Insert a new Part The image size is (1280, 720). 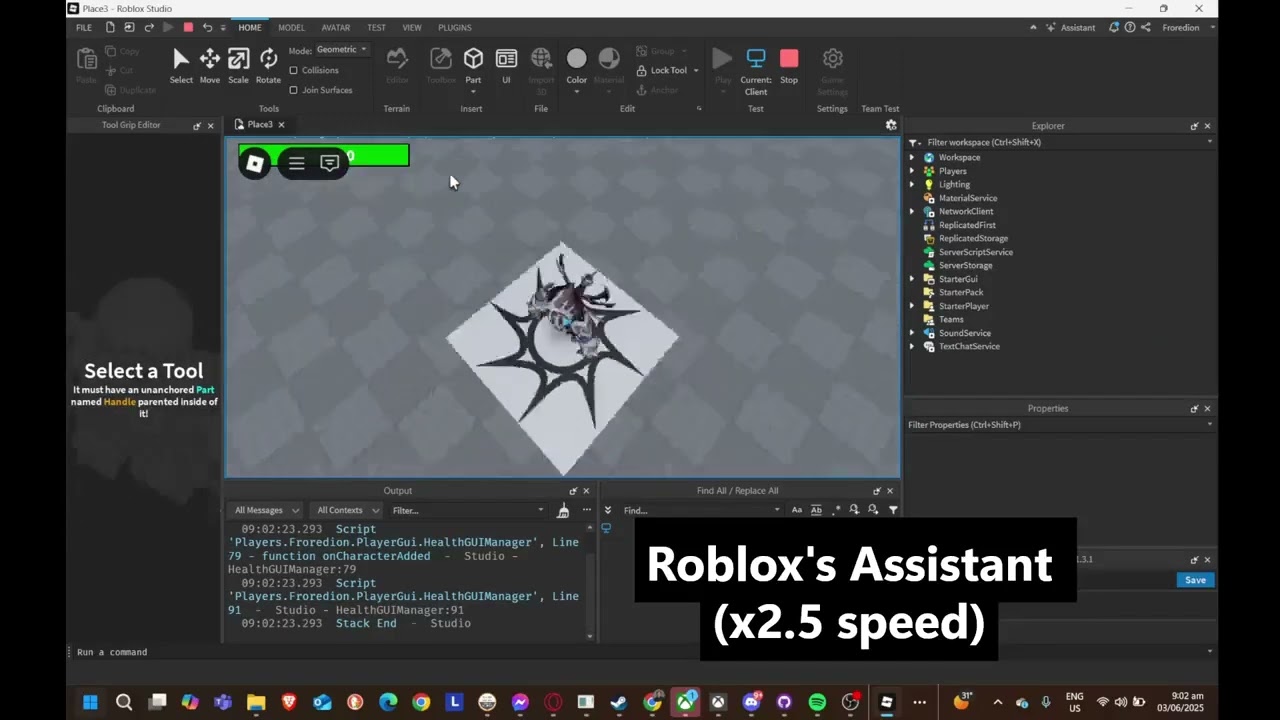pos(473,65)
